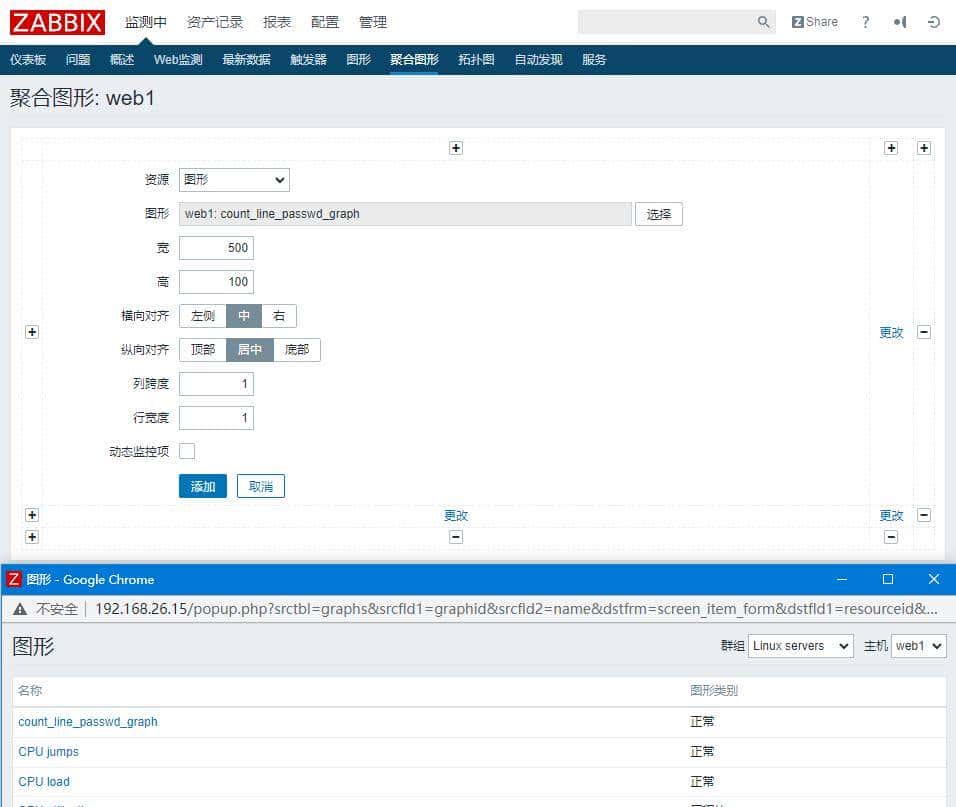Click the ZABBIX logo
The height and width of the screenshot is (807, 956).
[57, 22]
